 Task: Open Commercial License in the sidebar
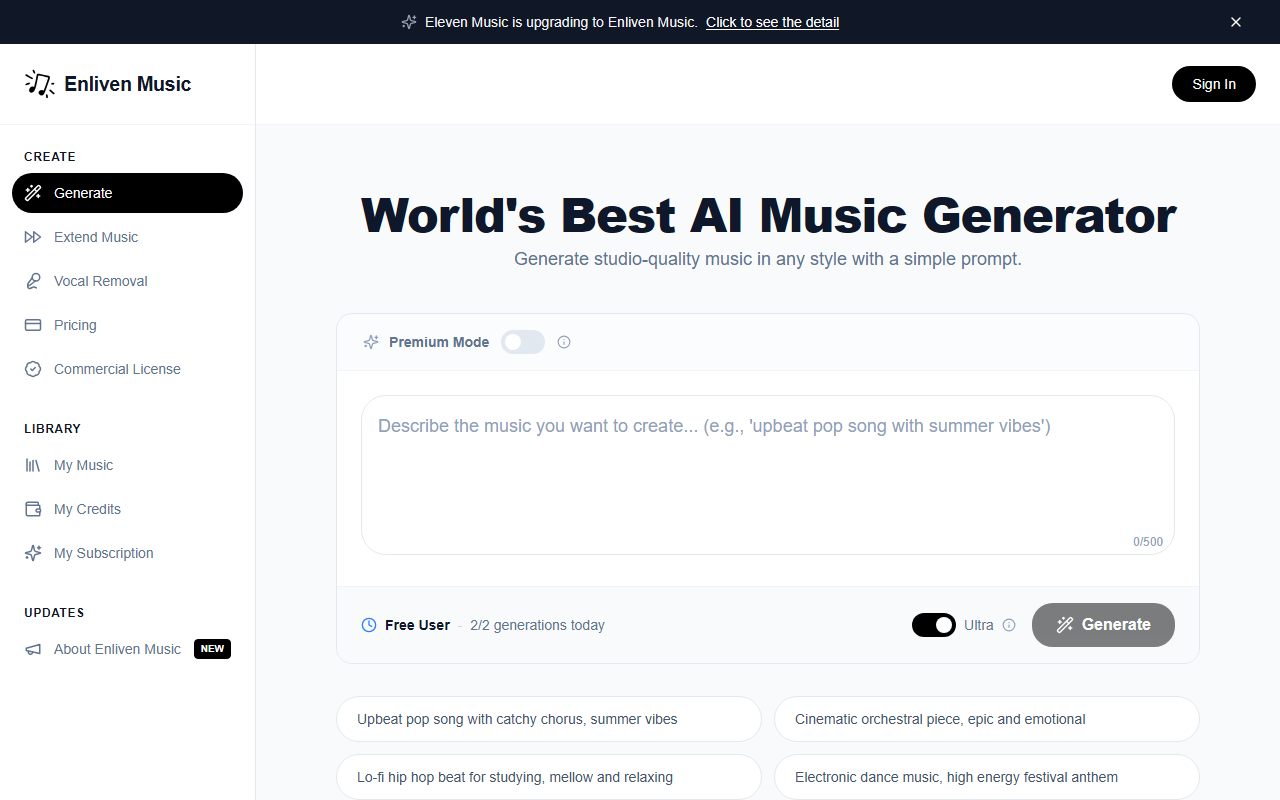click(127, 369)
